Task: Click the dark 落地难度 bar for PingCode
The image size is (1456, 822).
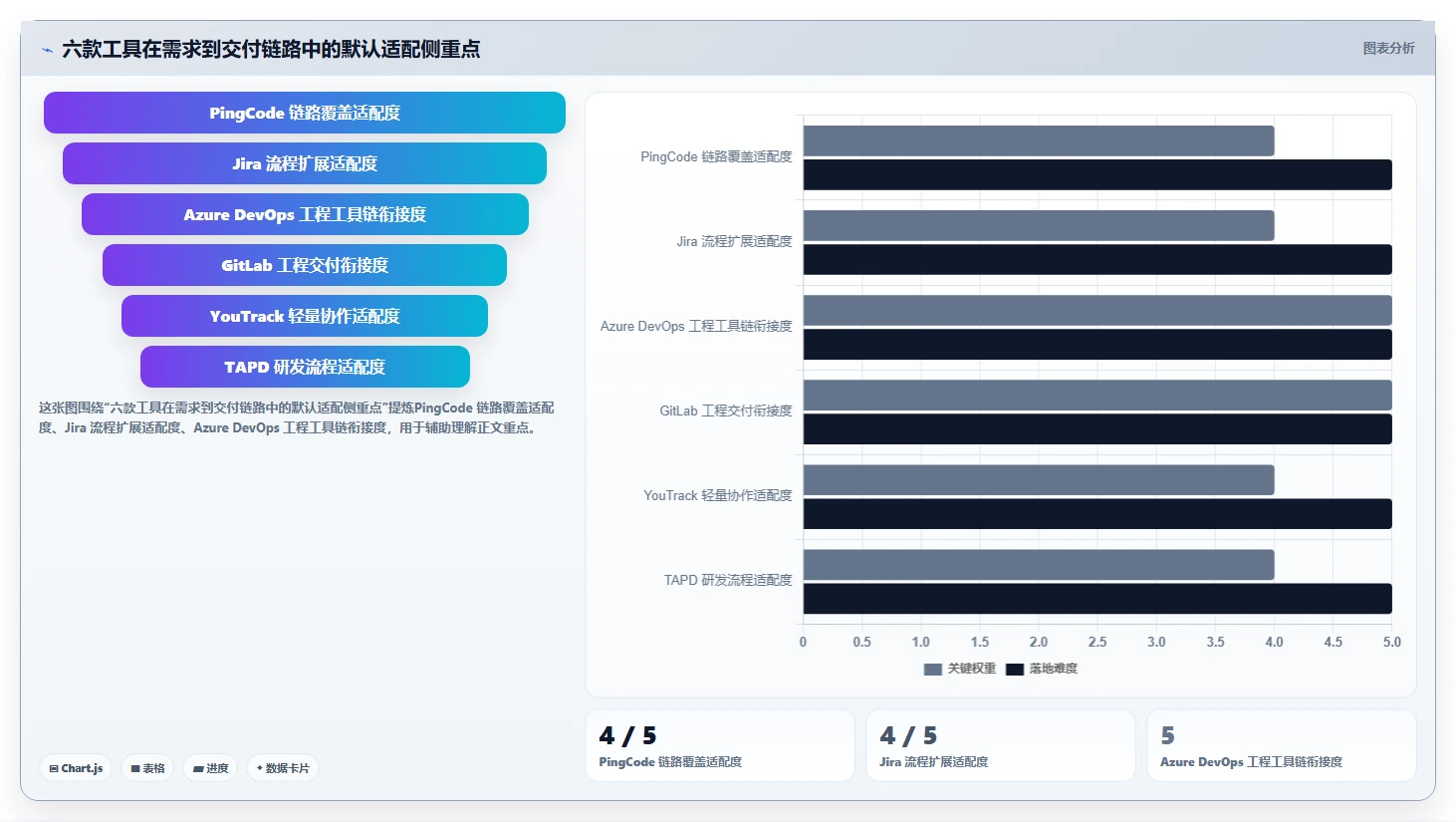Action: [1097, 174]
